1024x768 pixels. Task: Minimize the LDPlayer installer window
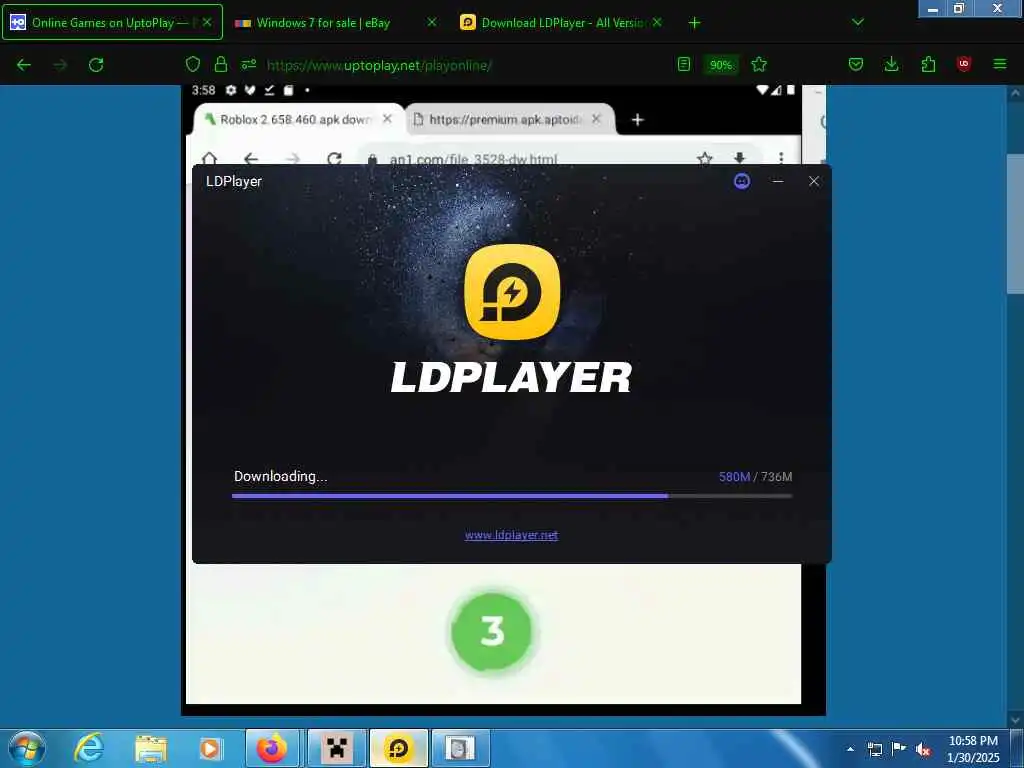tap(778, 181)
